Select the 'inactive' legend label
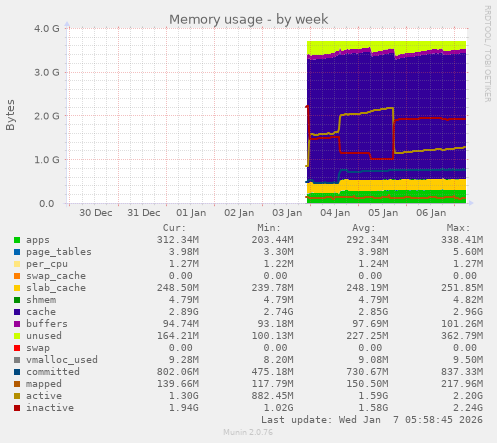The width and height of the screenshot is (497, 443). (x=50, y=408)
